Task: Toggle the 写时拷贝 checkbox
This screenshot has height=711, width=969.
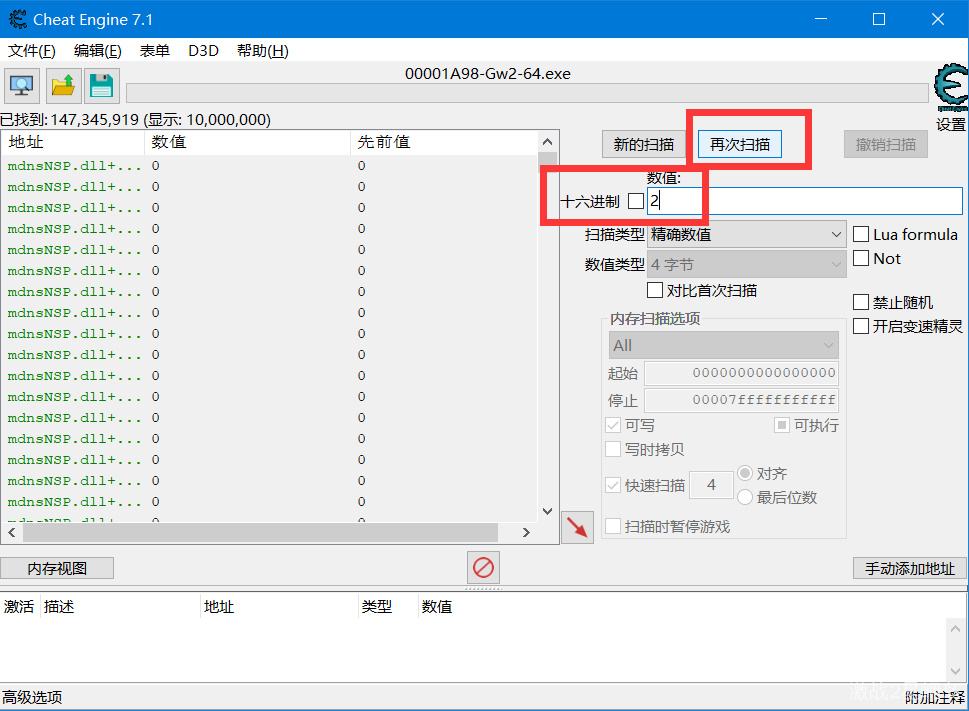Action: 613,449
